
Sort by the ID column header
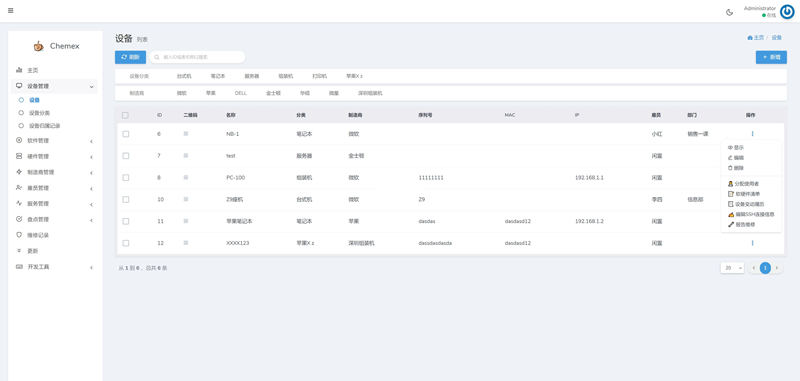click(x=159, y=115)
